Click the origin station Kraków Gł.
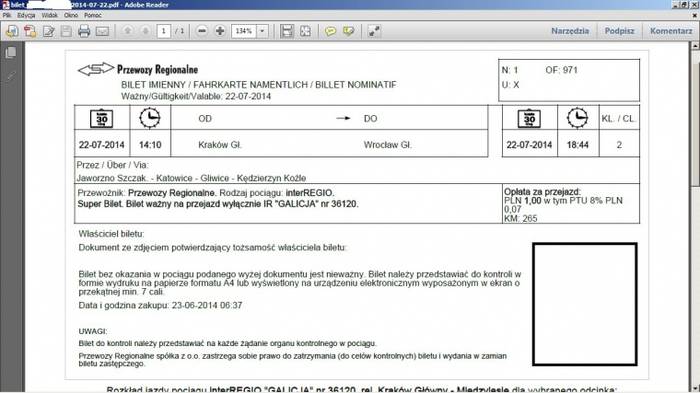700x393 pixels. [x=220, y=145]
